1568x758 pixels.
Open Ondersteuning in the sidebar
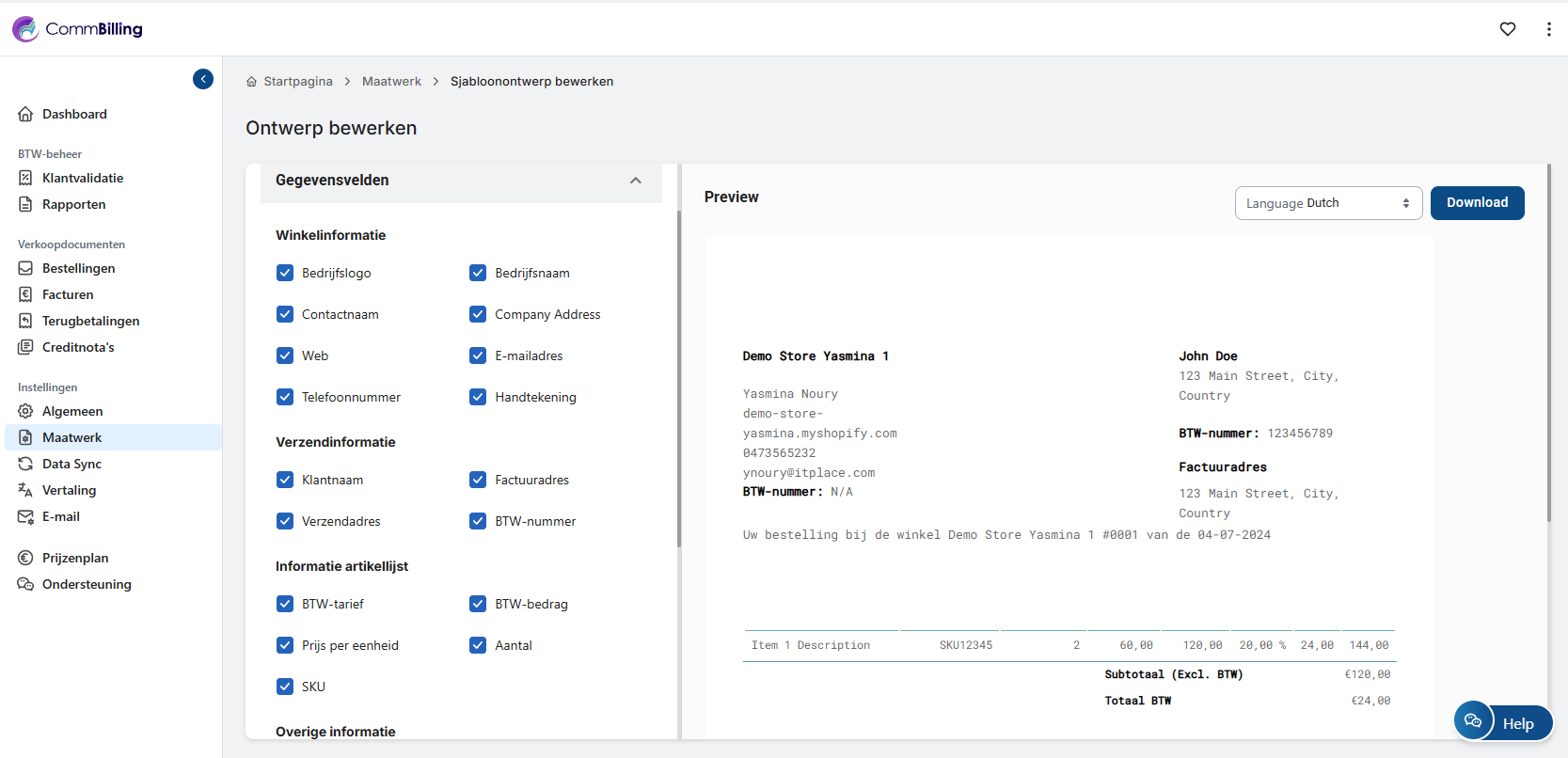(87, 584)
